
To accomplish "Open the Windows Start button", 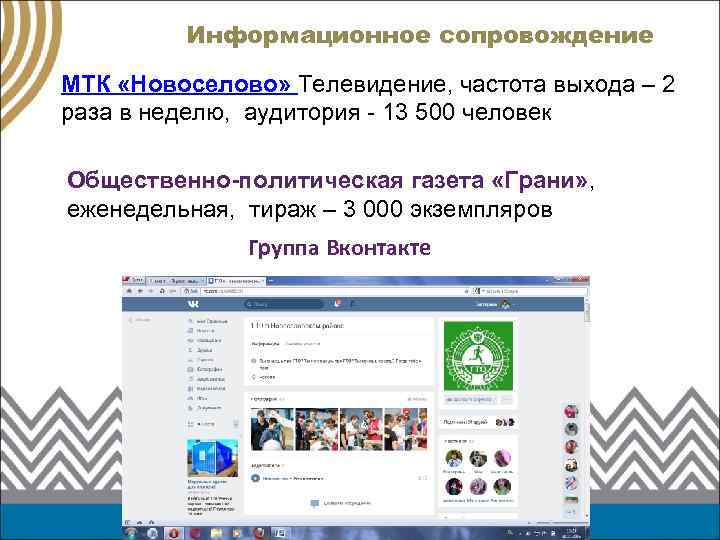I will coord(131,533).
